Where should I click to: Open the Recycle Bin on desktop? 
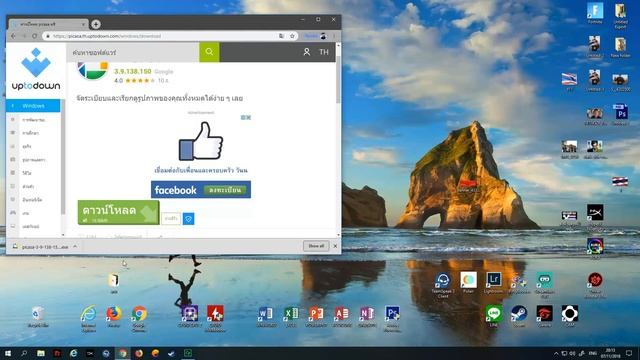(x=38, y=317)
